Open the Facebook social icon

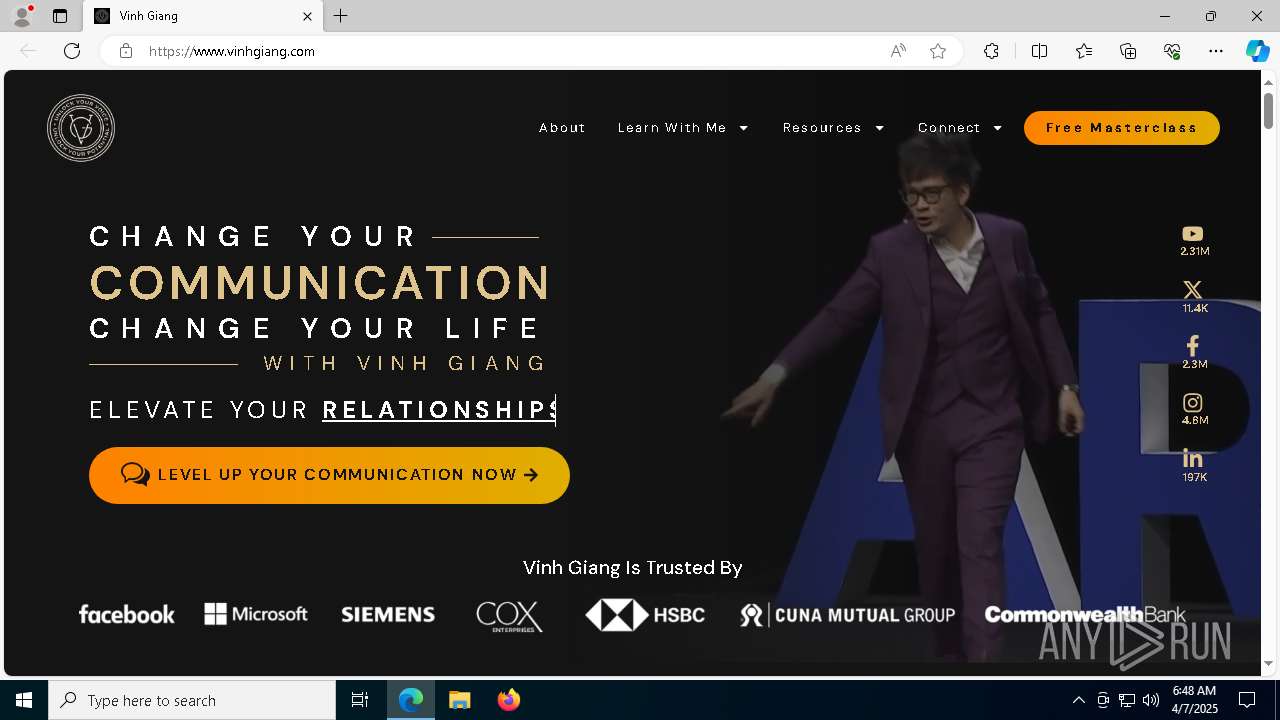pyautogui.click(x=1192, y=346)
